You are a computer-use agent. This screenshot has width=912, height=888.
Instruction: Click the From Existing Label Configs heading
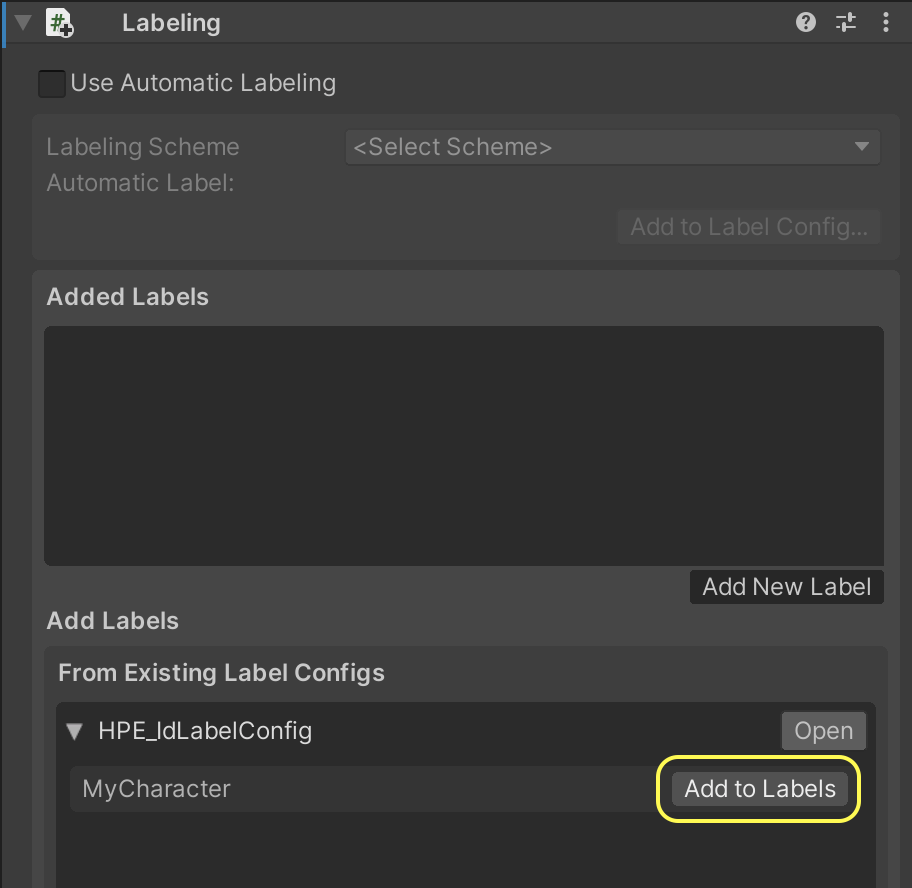click(221, 673)
